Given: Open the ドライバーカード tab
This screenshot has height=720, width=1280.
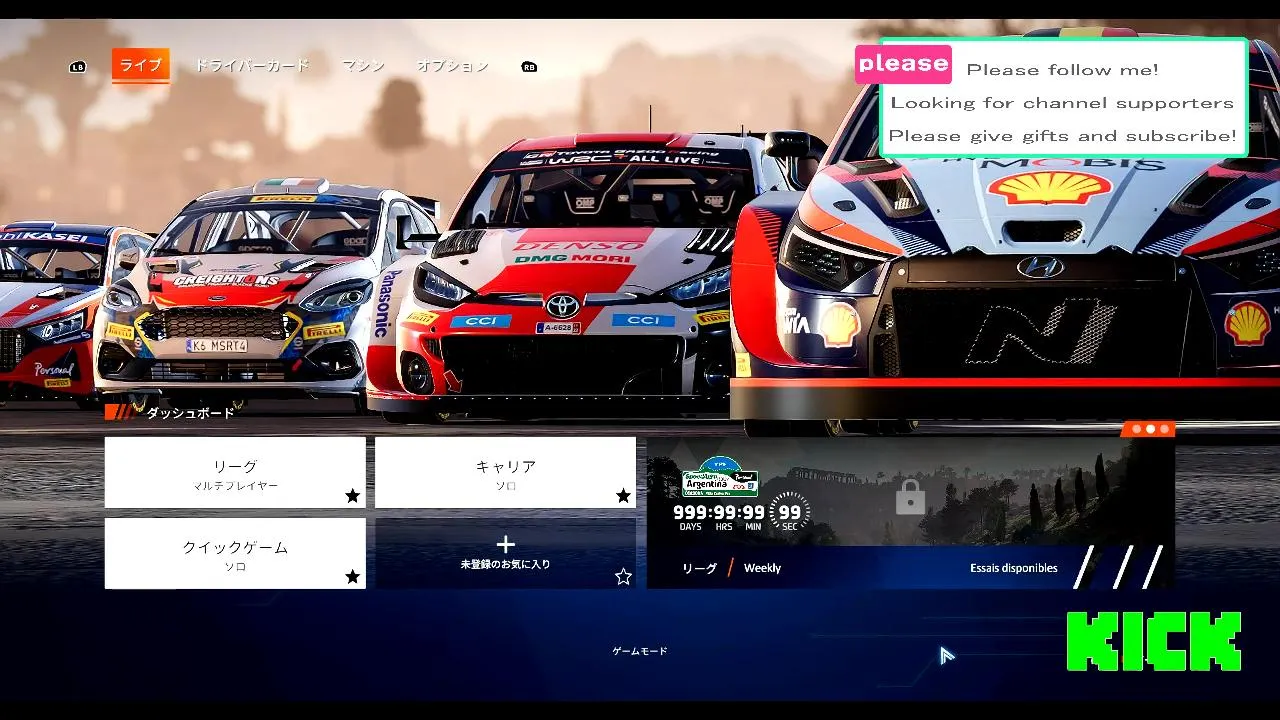Looking at the screenshot, I should point(252,66).
